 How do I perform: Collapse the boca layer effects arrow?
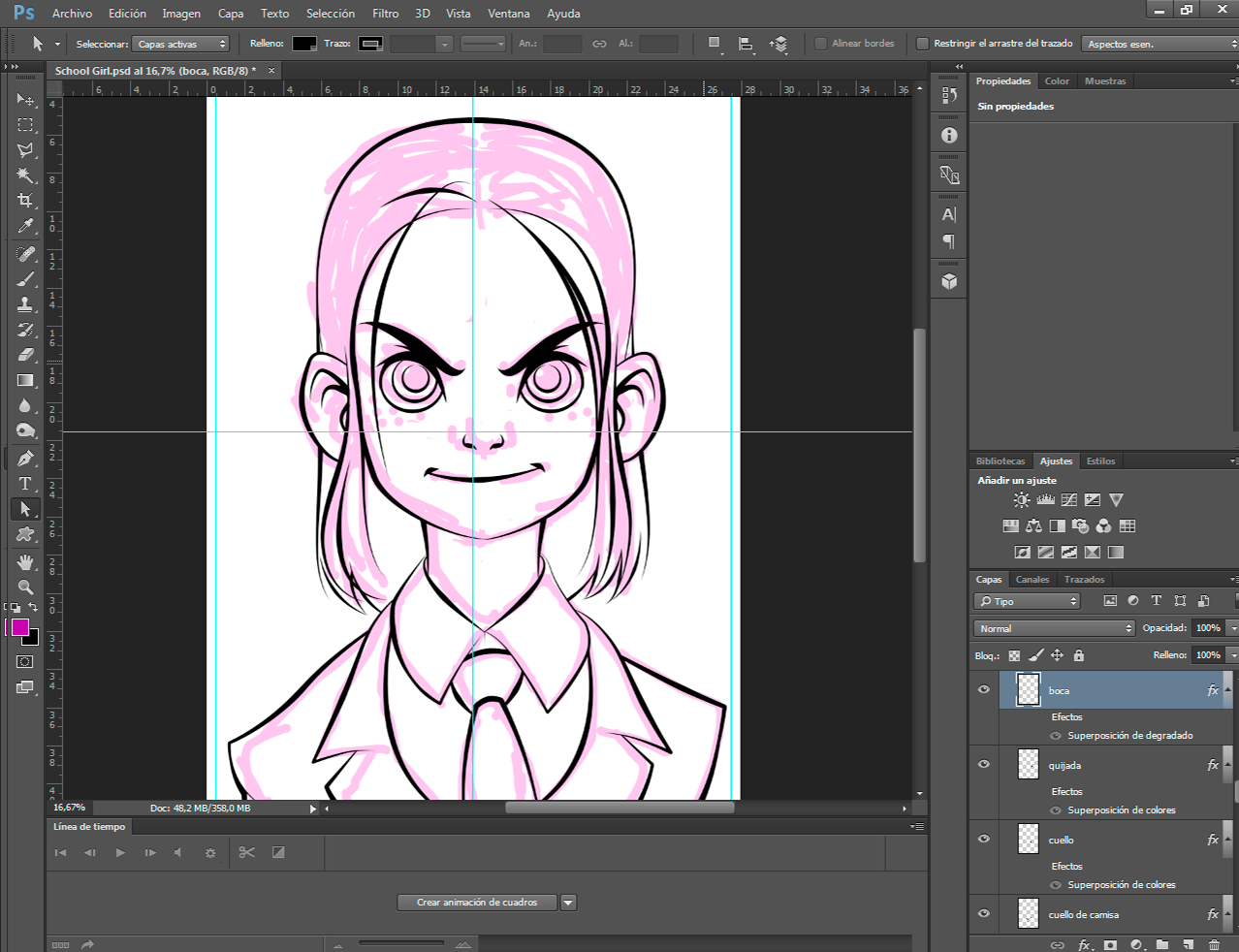[x=1228, y=690]
